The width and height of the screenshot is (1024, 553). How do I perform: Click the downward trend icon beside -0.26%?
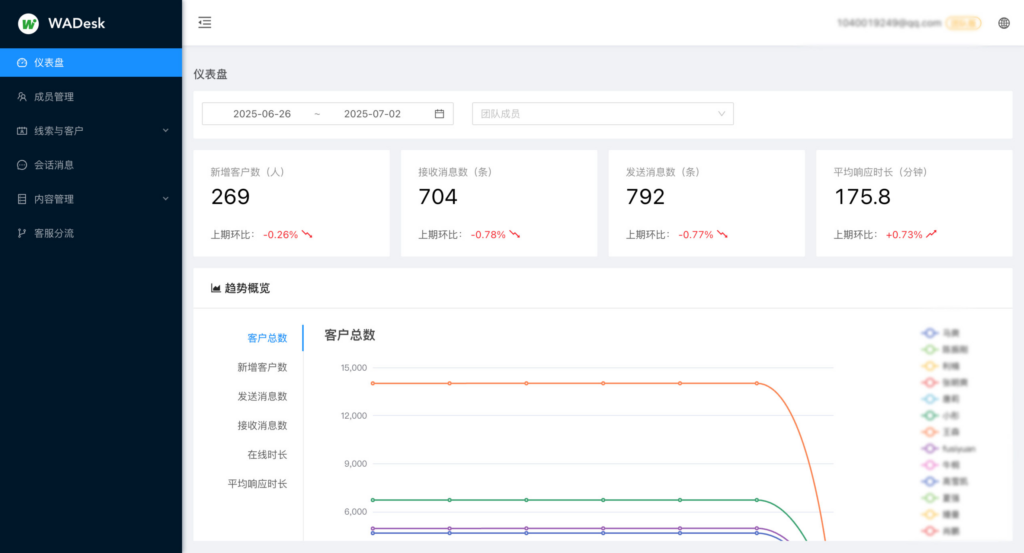point(307,234)
